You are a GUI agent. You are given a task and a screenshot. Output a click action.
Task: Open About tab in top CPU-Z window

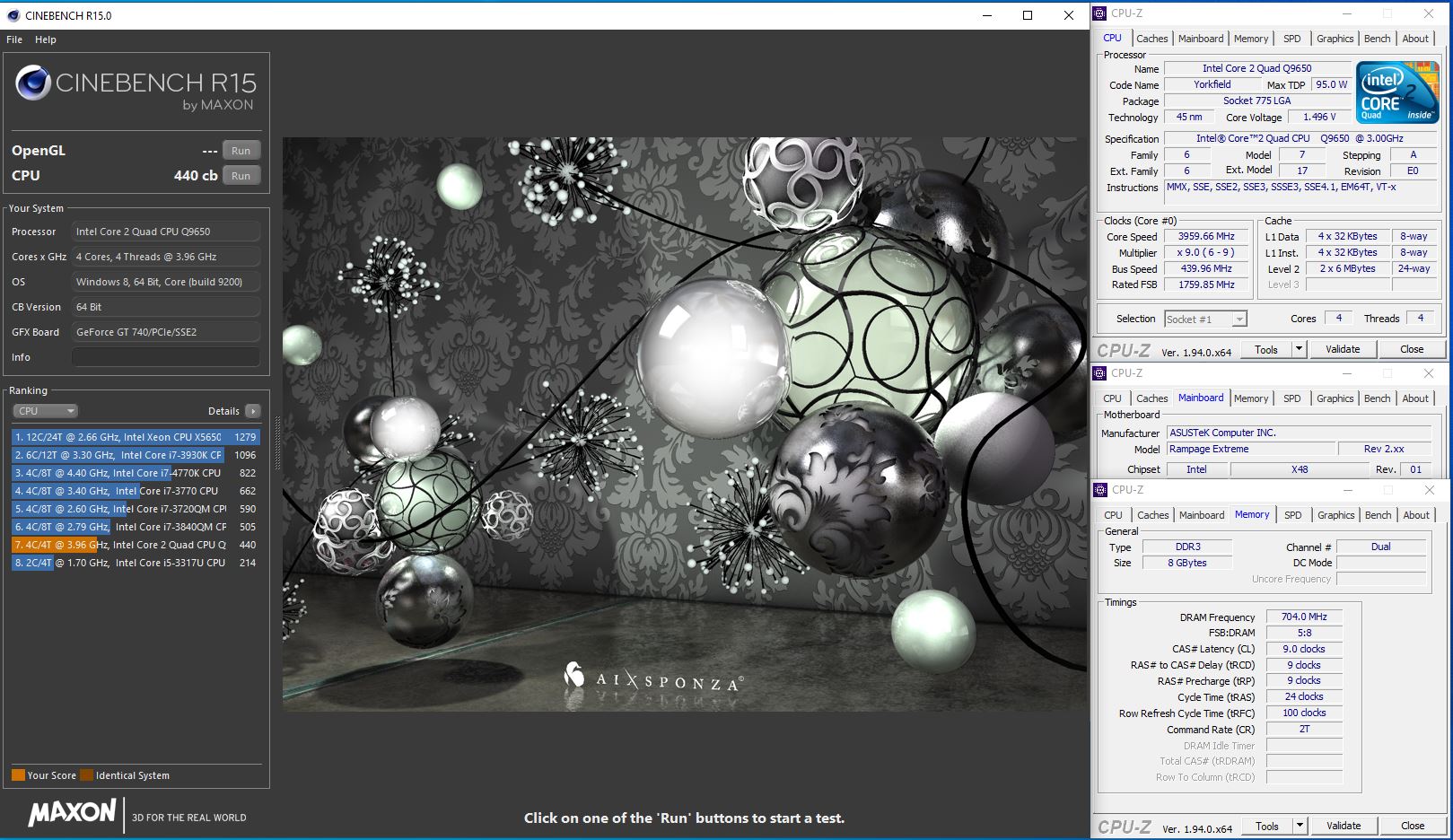click(1415, 39)
